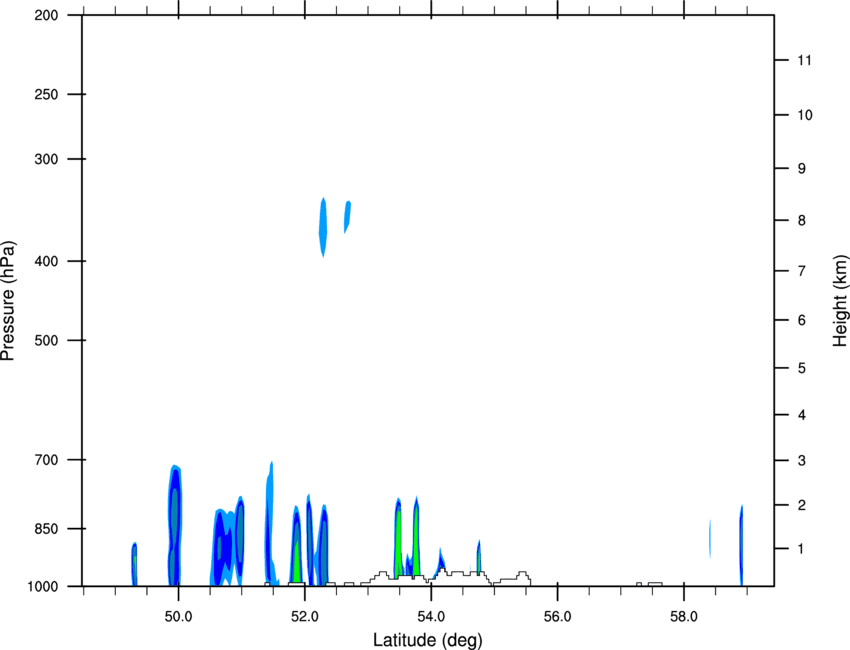Pick the 6 km height label
The width and height of the screenshot is (850, 650).
[x=802, y=320]
